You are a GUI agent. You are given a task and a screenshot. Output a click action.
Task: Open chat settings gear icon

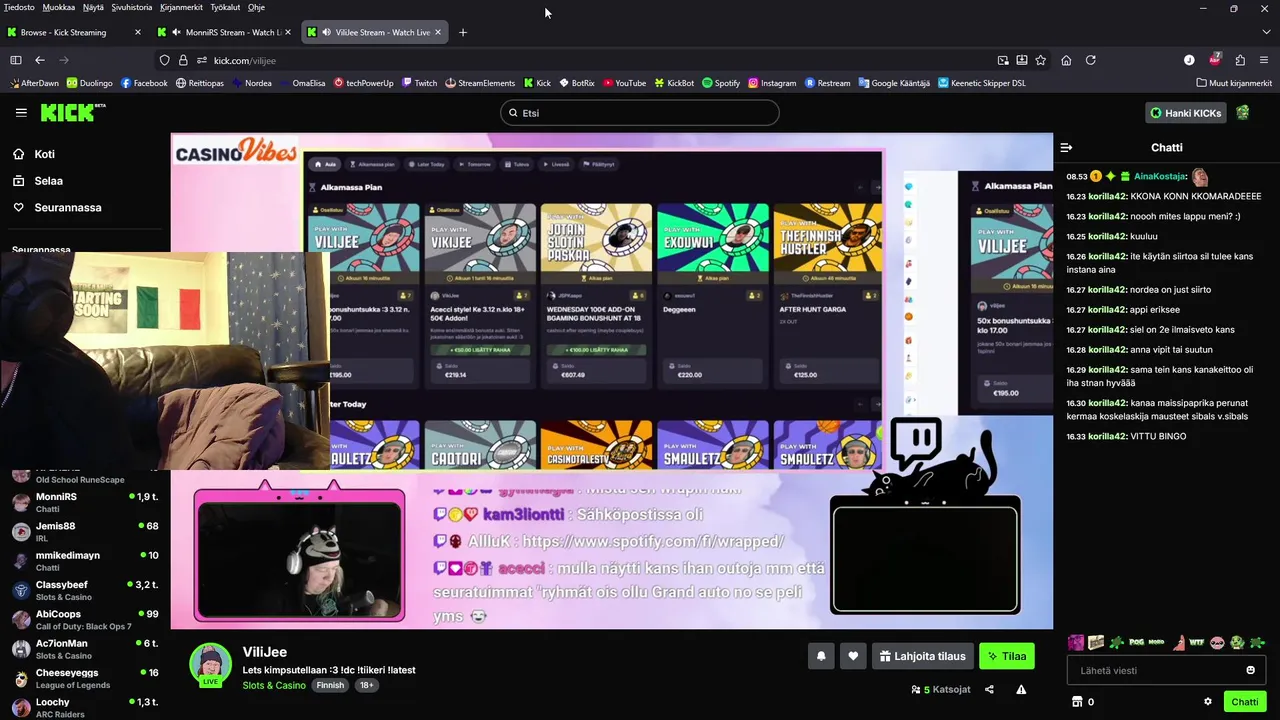coord(1208,702)
